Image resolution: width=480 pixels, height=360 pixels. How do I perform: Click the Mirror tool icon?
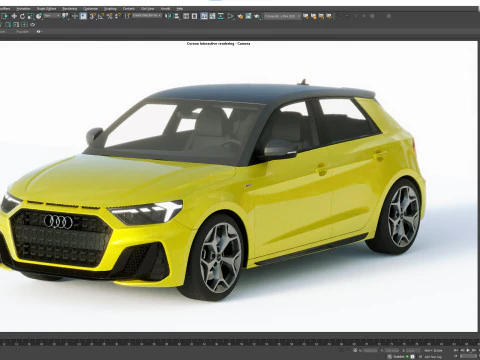[168, 16]
